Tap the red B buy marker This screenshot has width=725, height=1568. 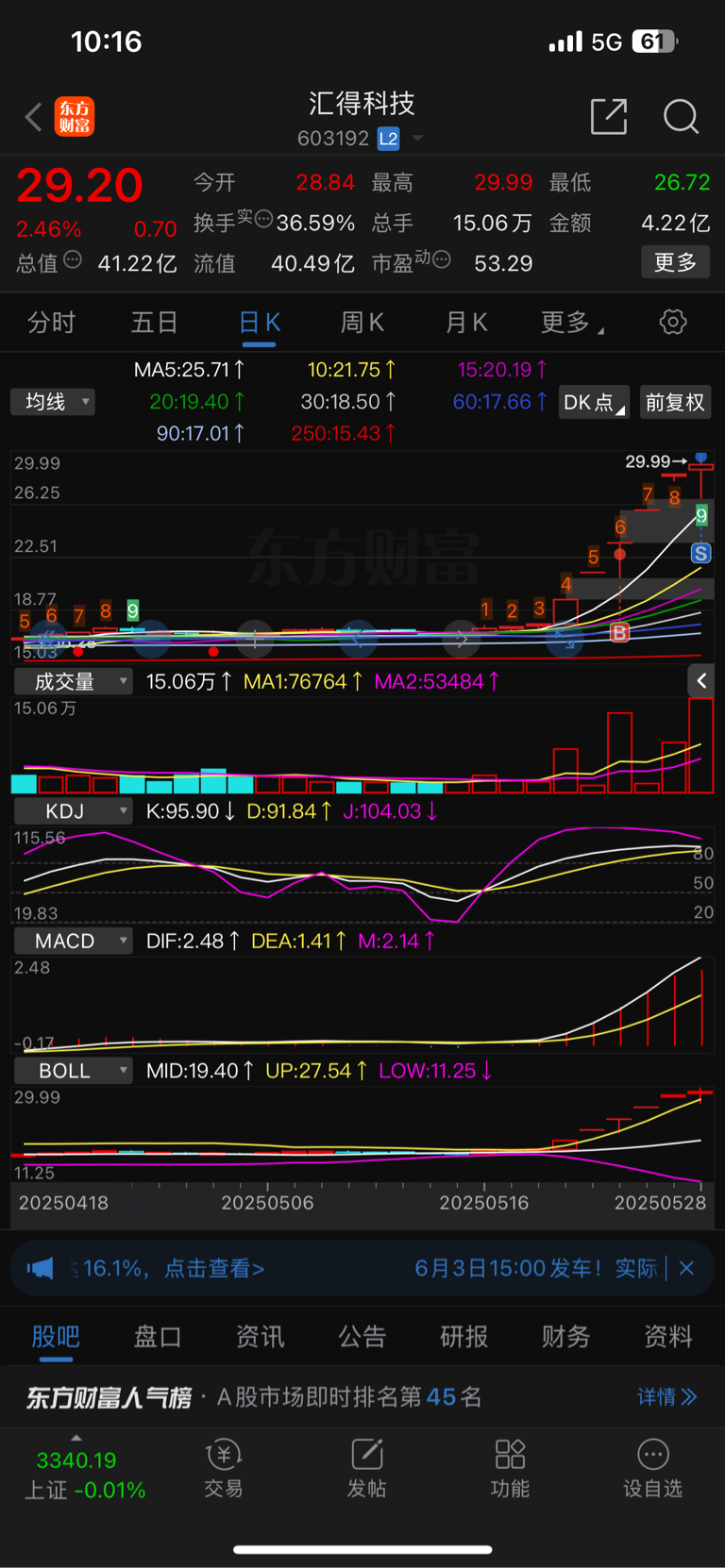620,633
